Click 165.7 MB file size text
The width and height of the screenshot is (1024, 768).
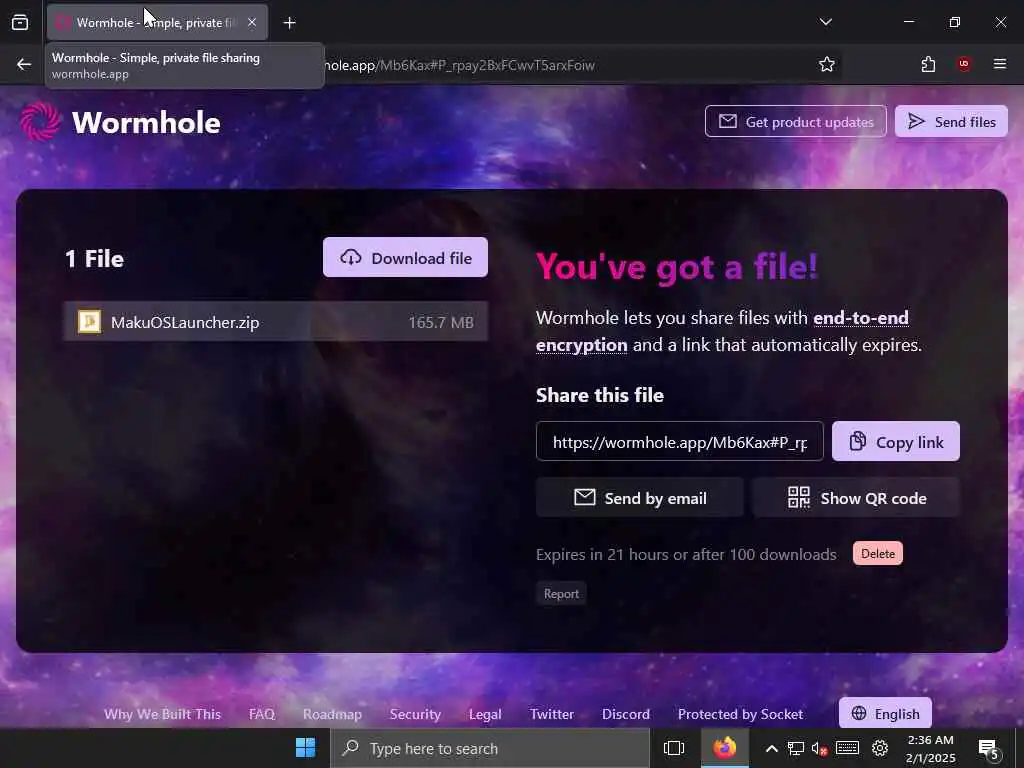[441, 322]
